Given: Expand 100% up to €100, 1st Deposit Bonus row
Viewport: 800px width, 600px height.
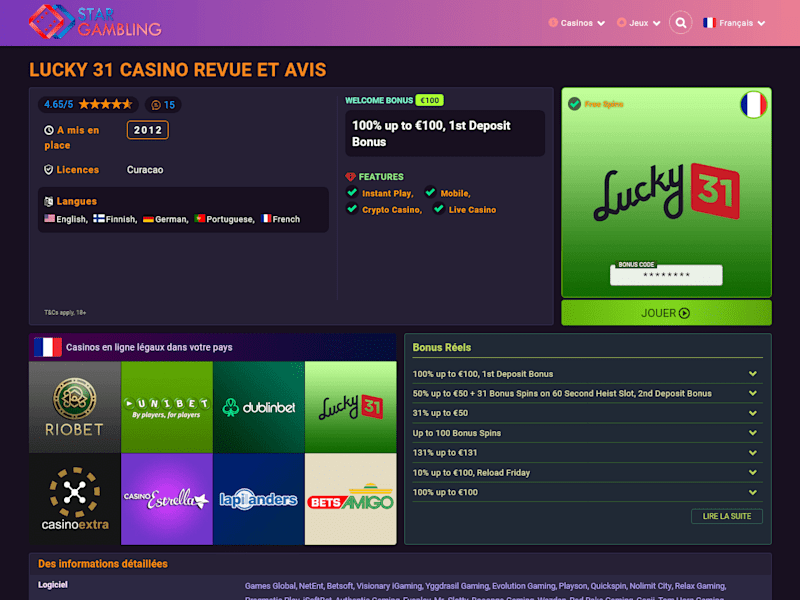Looking at the screenshot, I should (587, 374).
